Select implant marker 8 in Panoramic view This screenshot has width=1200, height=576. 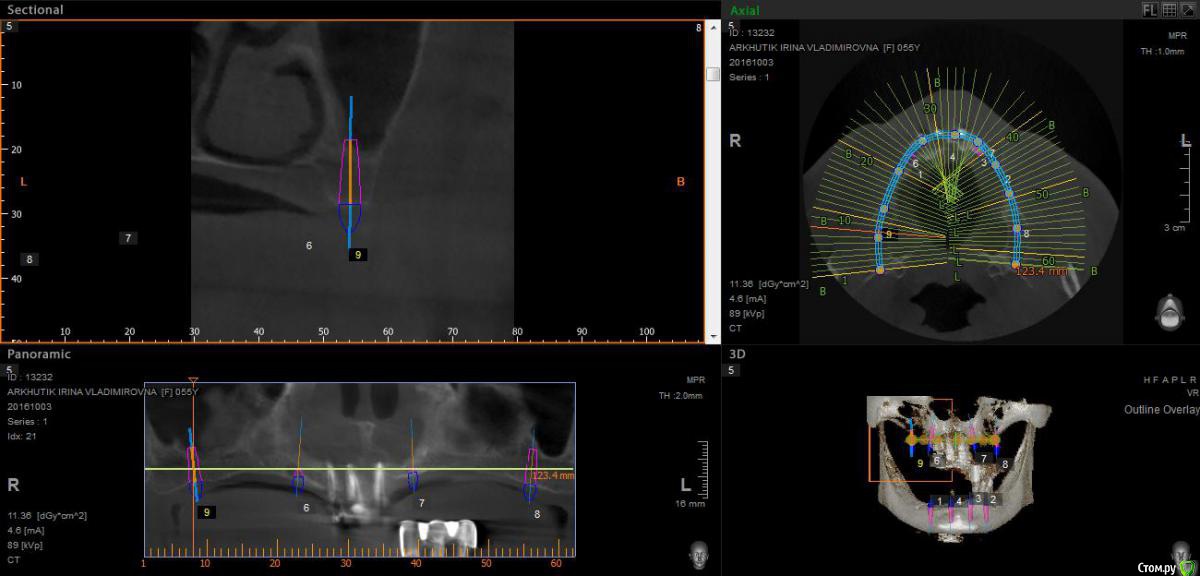(x=537, y=514)
